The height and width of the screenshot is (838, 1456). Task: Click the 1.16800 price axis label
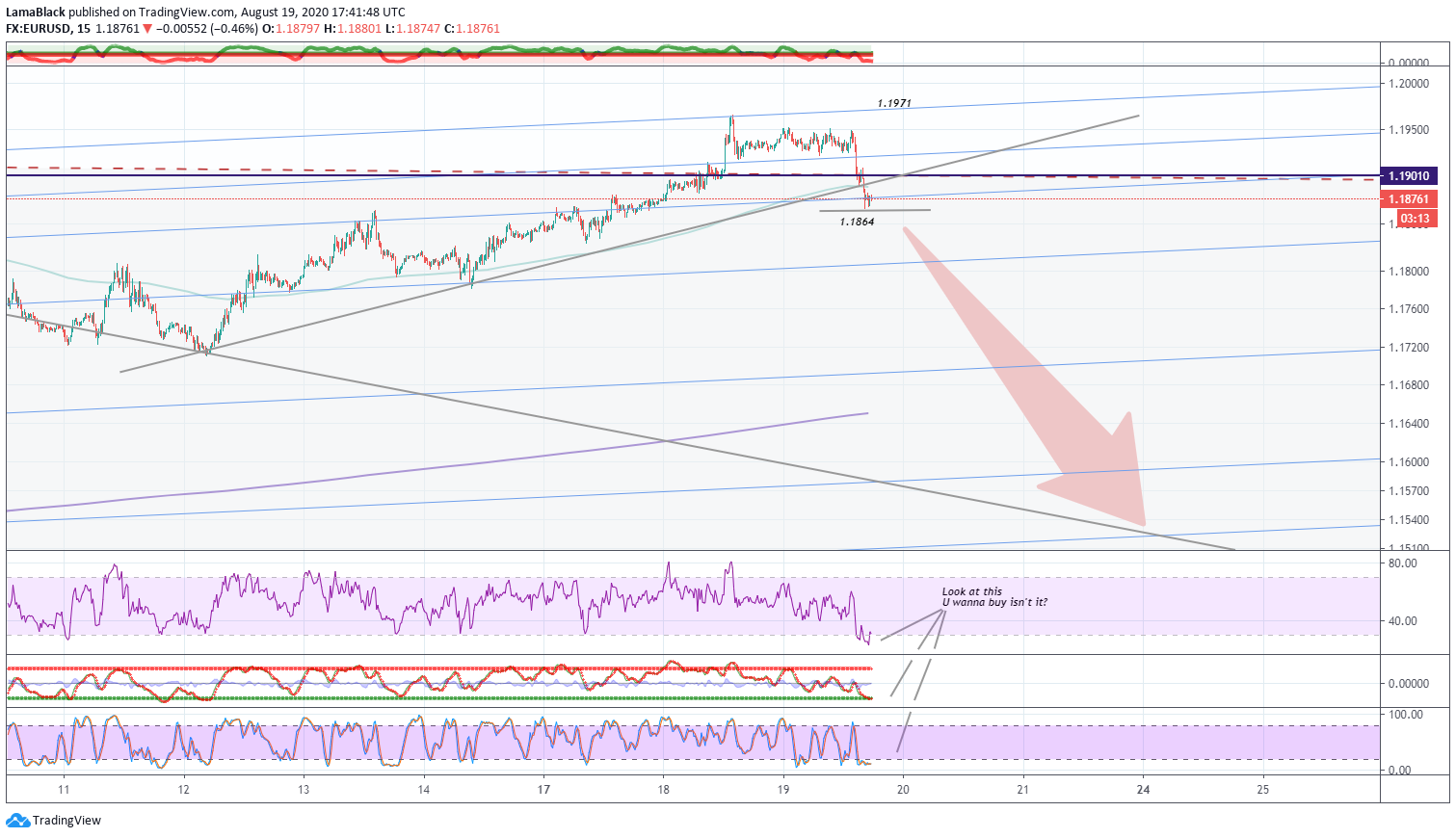(x=1408, y=385)
